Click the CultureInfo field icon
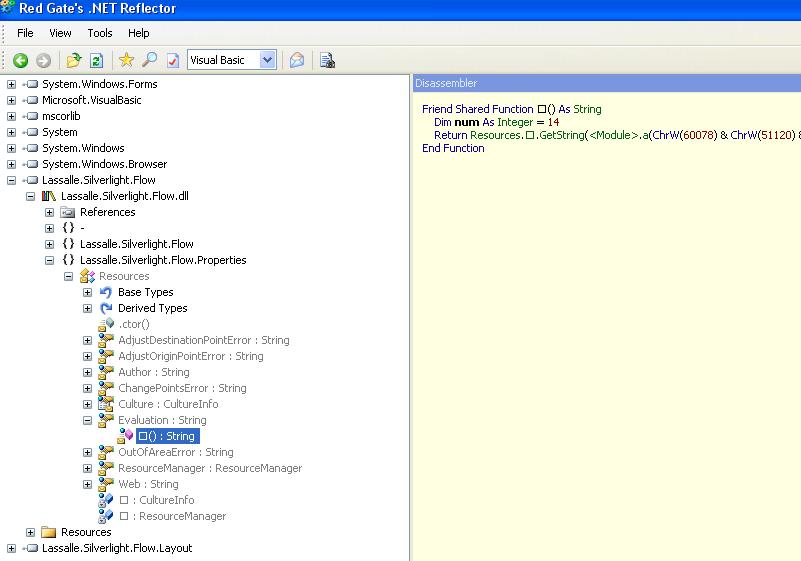Viewport: 801px width, 561px height. (x=106, y=500)
